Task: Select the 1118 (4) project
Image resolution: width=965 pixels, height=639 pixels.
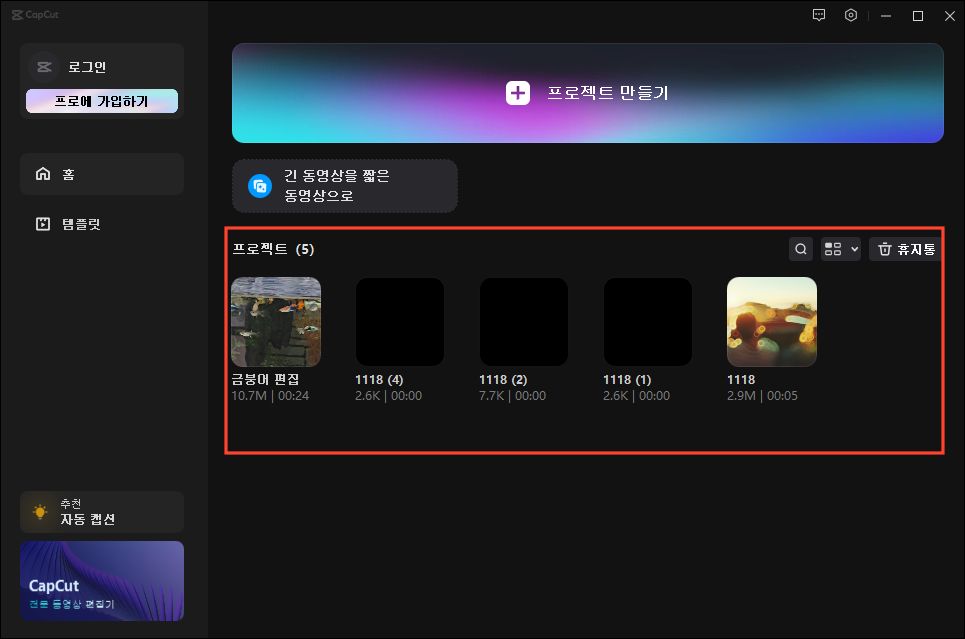Action: coord(399,321)
